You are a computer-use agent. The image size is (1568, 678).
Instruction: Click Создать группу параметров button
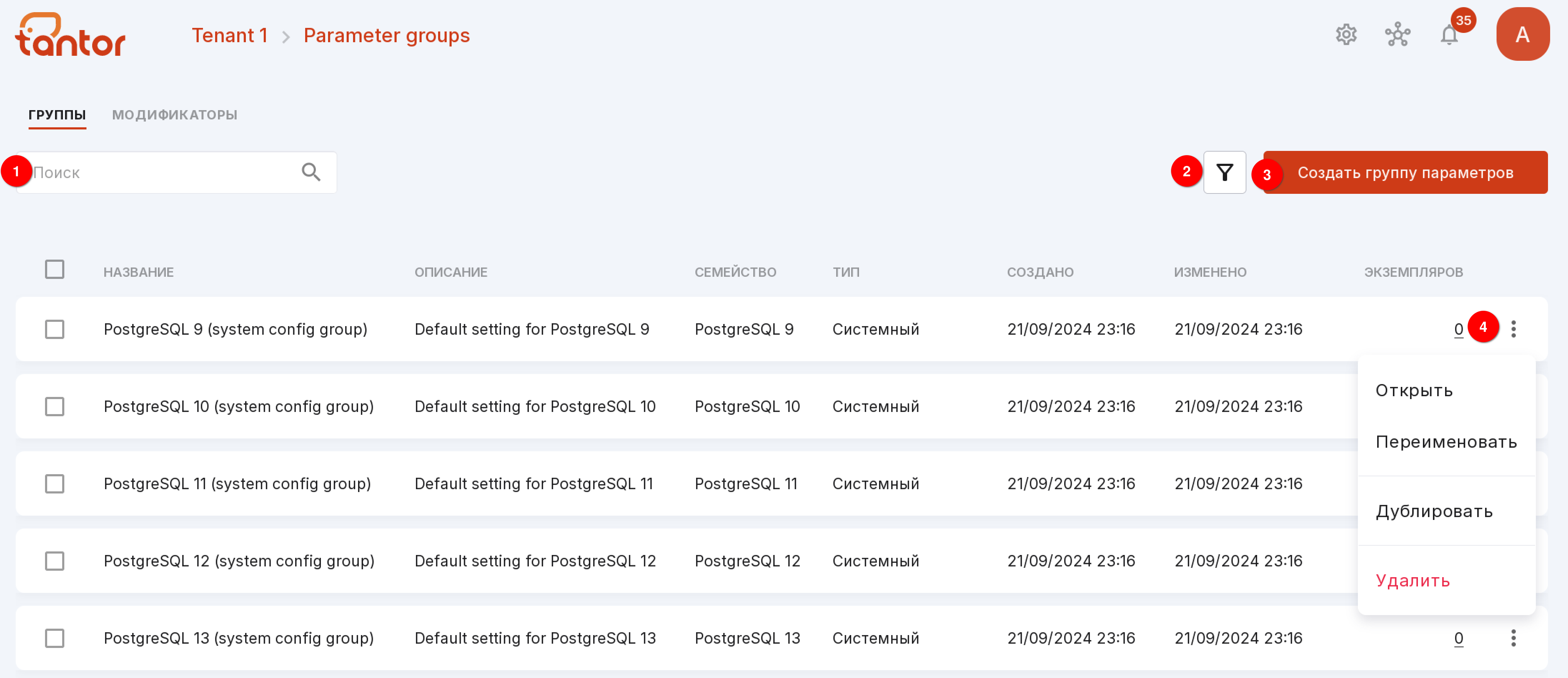point(1405,172)
